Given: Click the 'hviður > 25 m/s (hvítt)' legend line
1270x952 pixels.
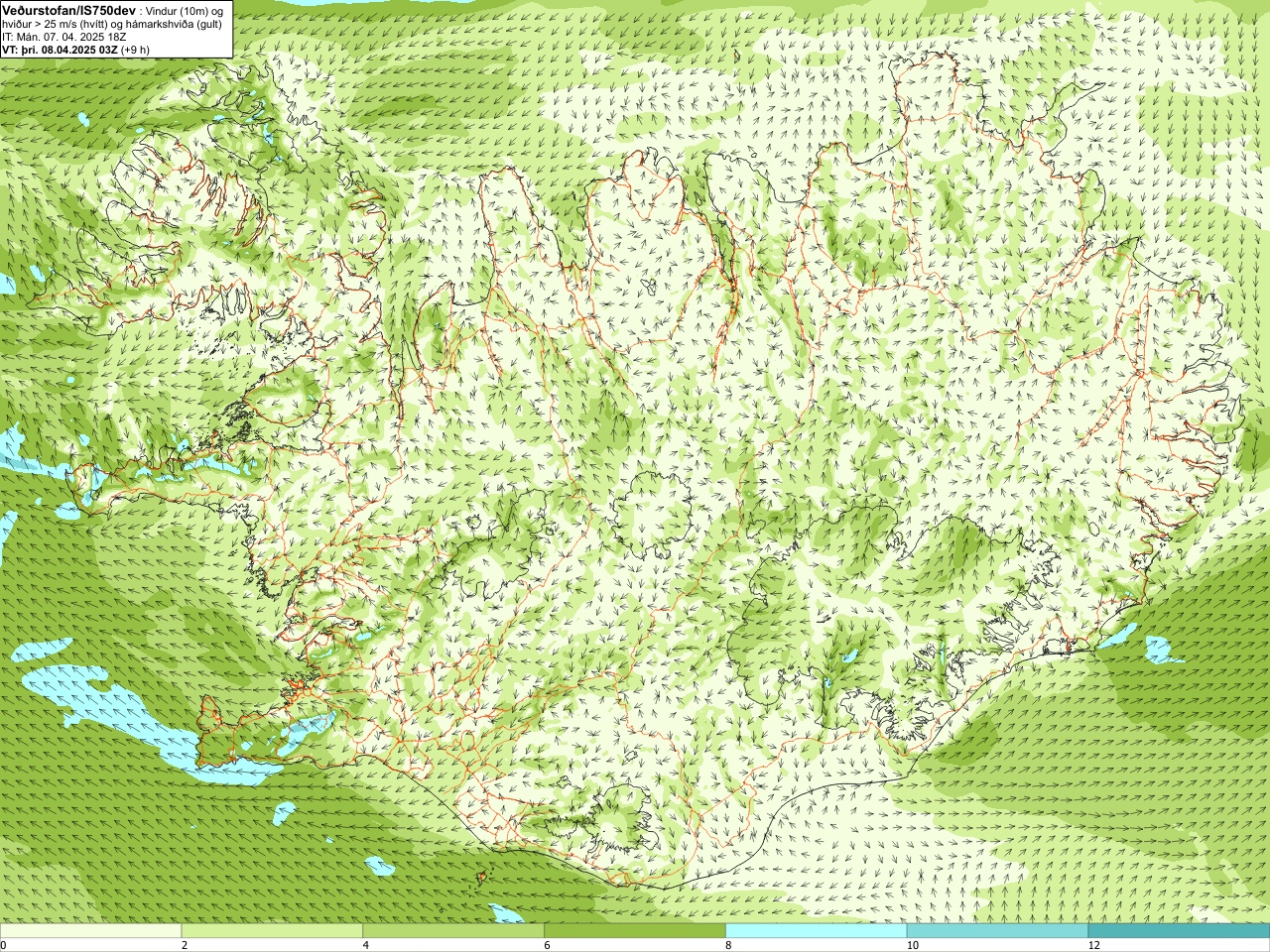Looking at the screenshot, I should click(55, 24).
